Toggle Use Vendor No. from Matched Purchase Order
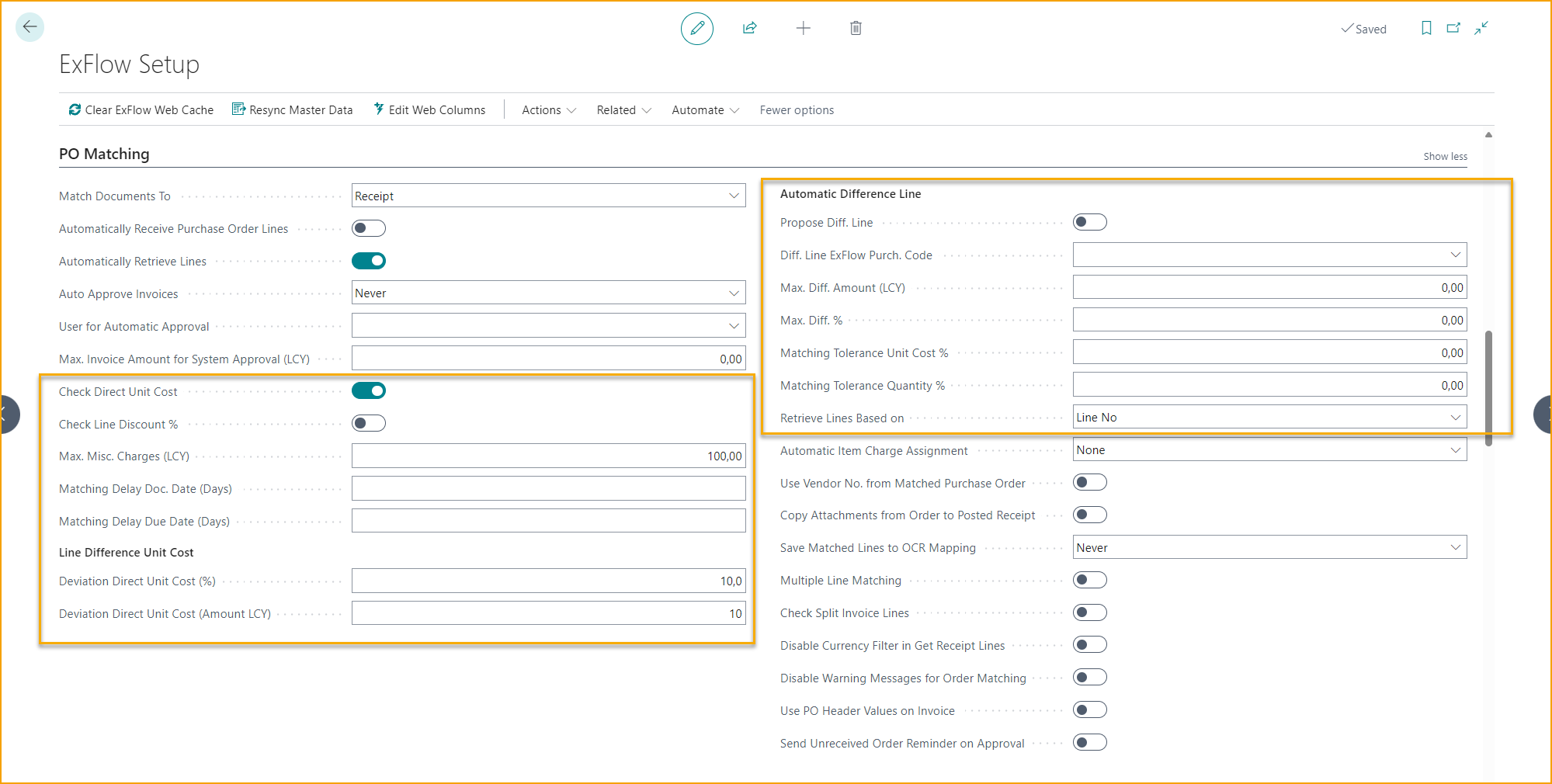1552x784 pixels. 1090,482
